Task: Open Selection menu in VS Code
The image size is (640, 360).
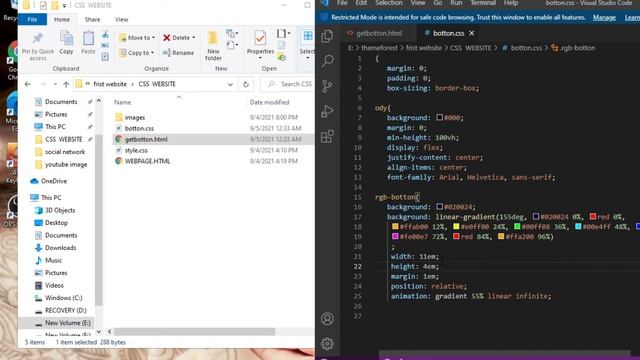Action: click(389, 3)
